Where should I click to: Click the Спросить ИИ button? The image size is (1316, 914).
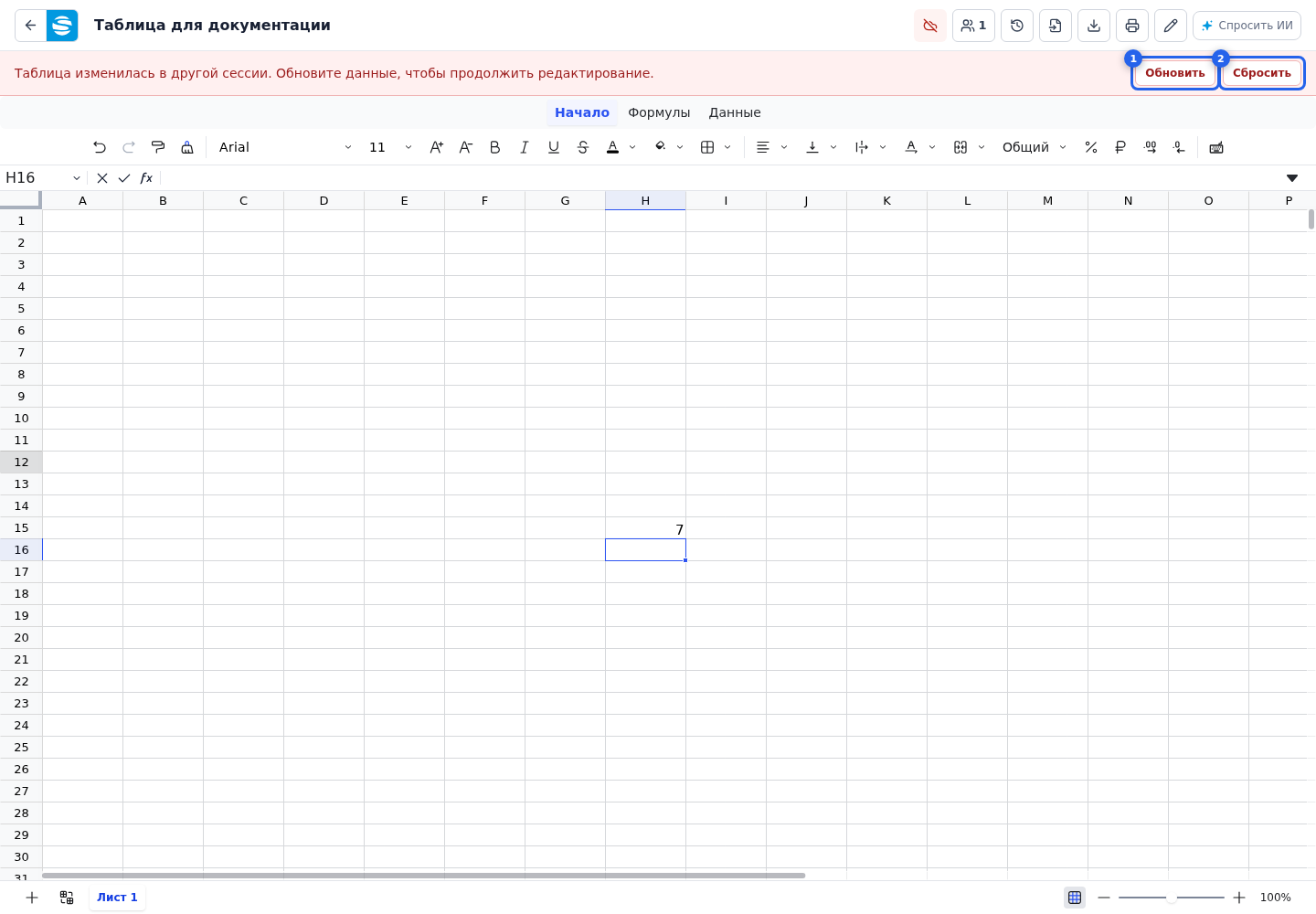pos(1247,26)
